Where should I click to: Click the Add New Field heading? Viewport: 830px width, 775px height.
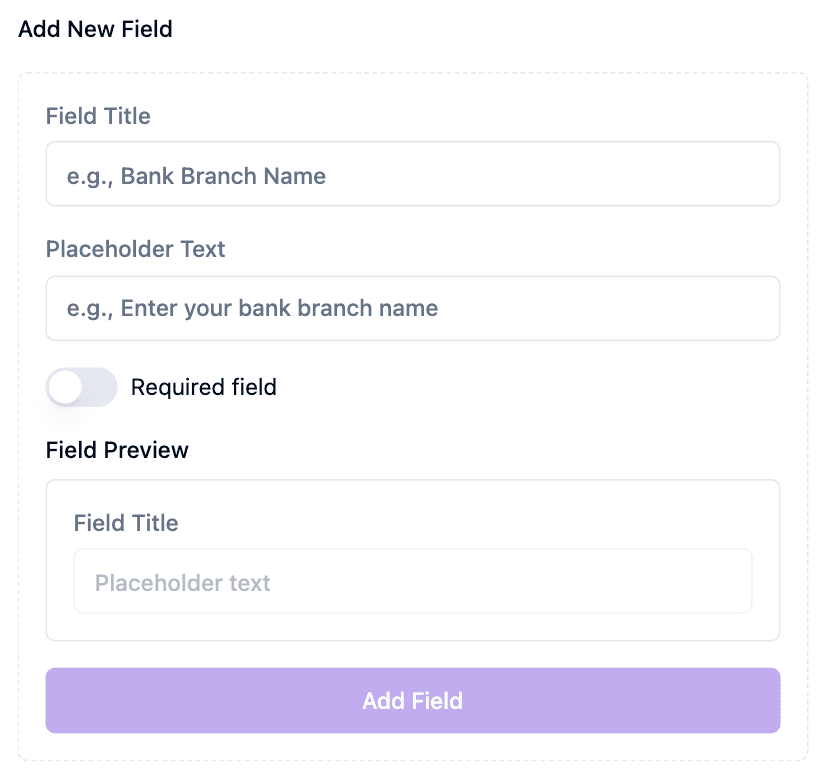(96, 29)
